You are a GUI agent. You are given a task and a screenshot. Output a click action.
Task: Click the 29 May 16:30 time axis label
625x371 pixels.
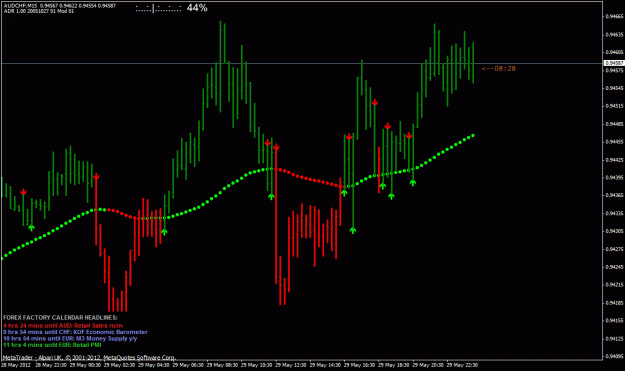tap(359, 365)
